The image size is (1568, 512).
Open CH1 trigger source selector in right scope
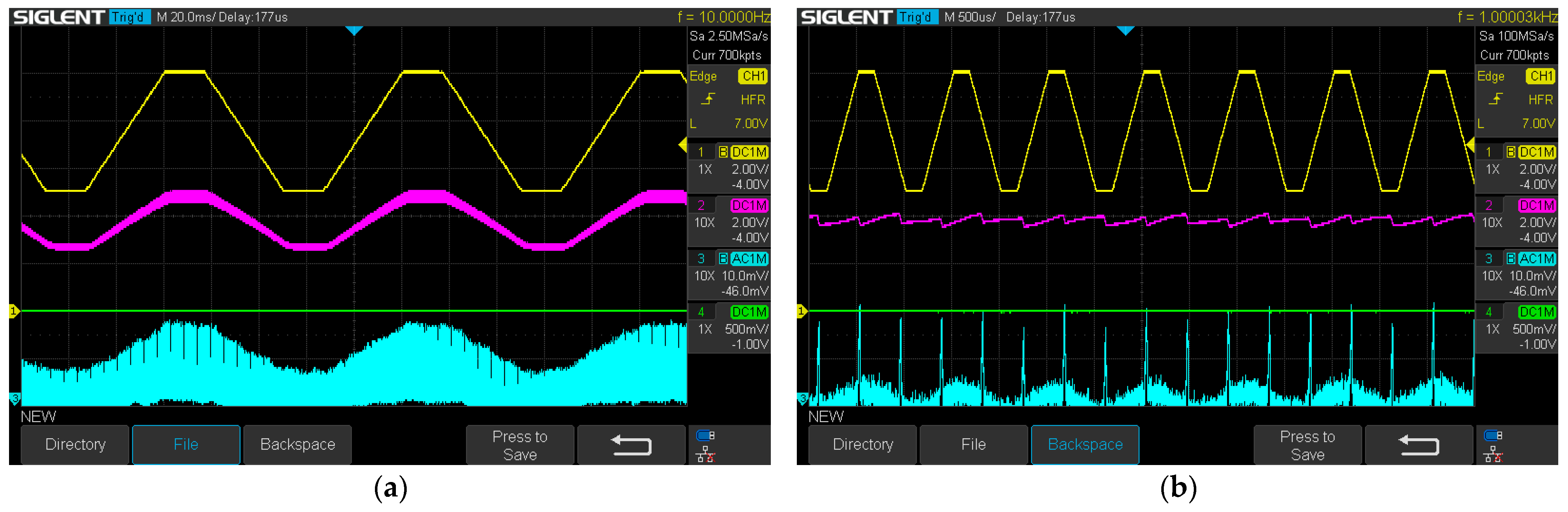[1540, 76]
